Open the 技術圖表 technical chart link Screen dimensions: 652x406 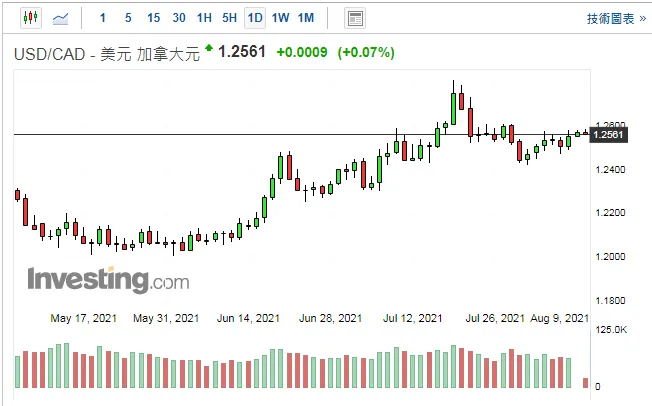pos(616,18)
